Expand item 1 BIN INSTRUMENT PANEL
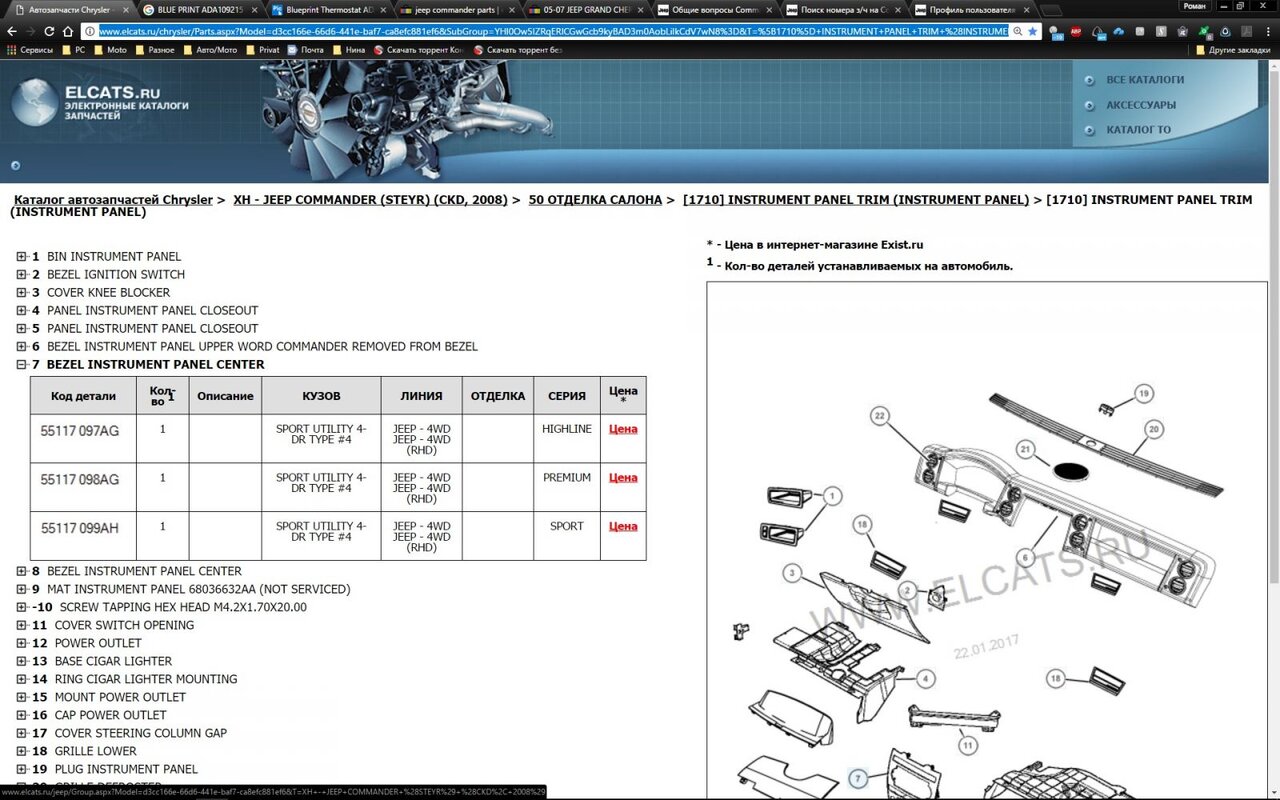The image size is (1280, 800). point(21,257)
